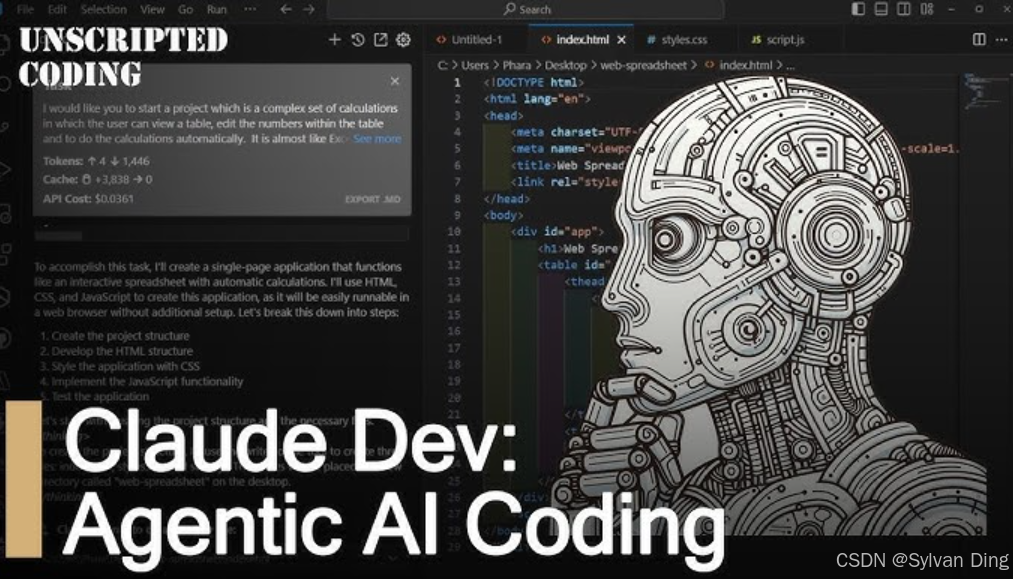
Task: Close the Task card
Action: coord(395,81)
